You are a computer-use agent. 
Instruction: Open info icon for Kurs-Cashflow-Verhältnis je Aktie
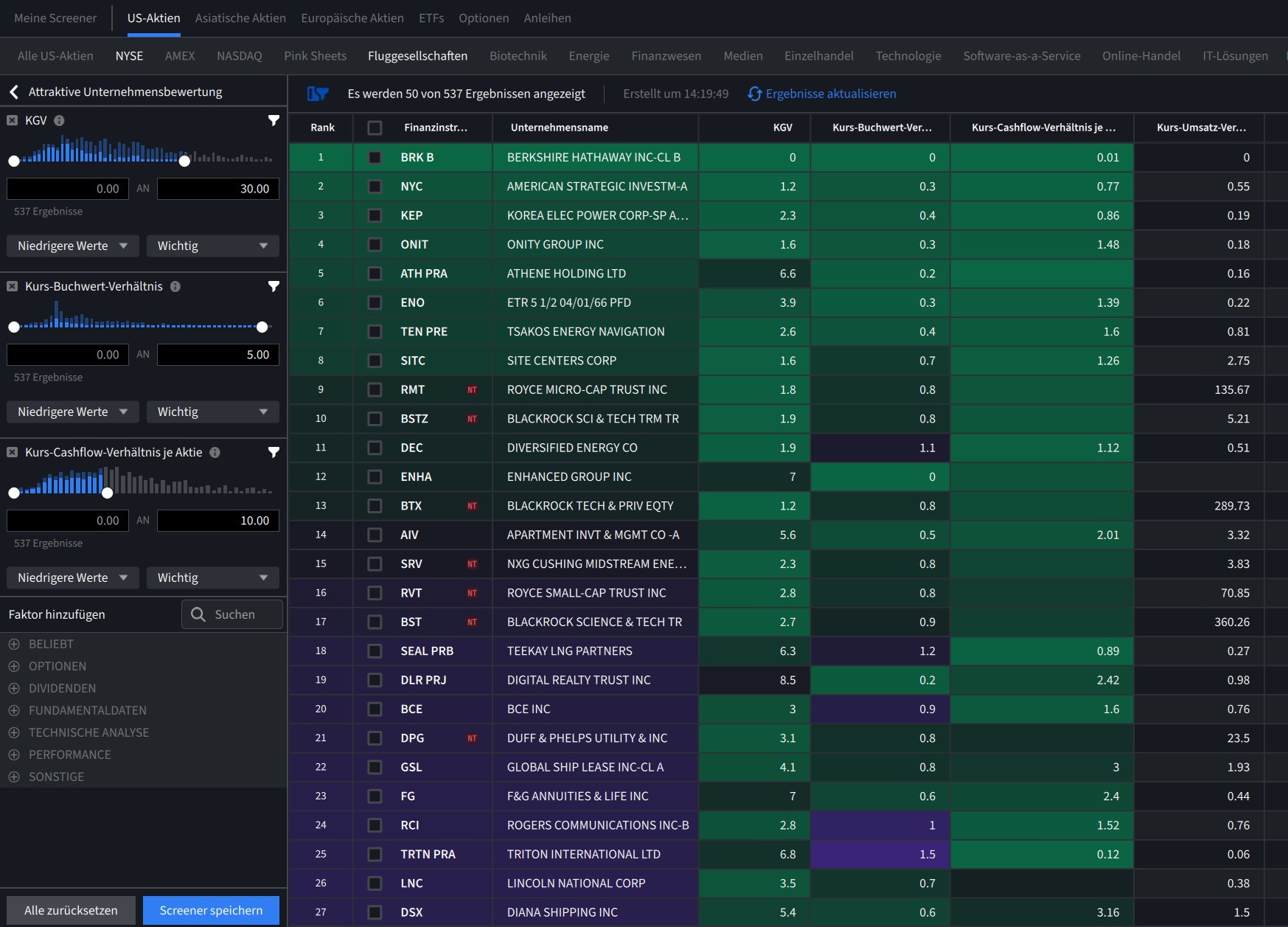tap(215, 452)
